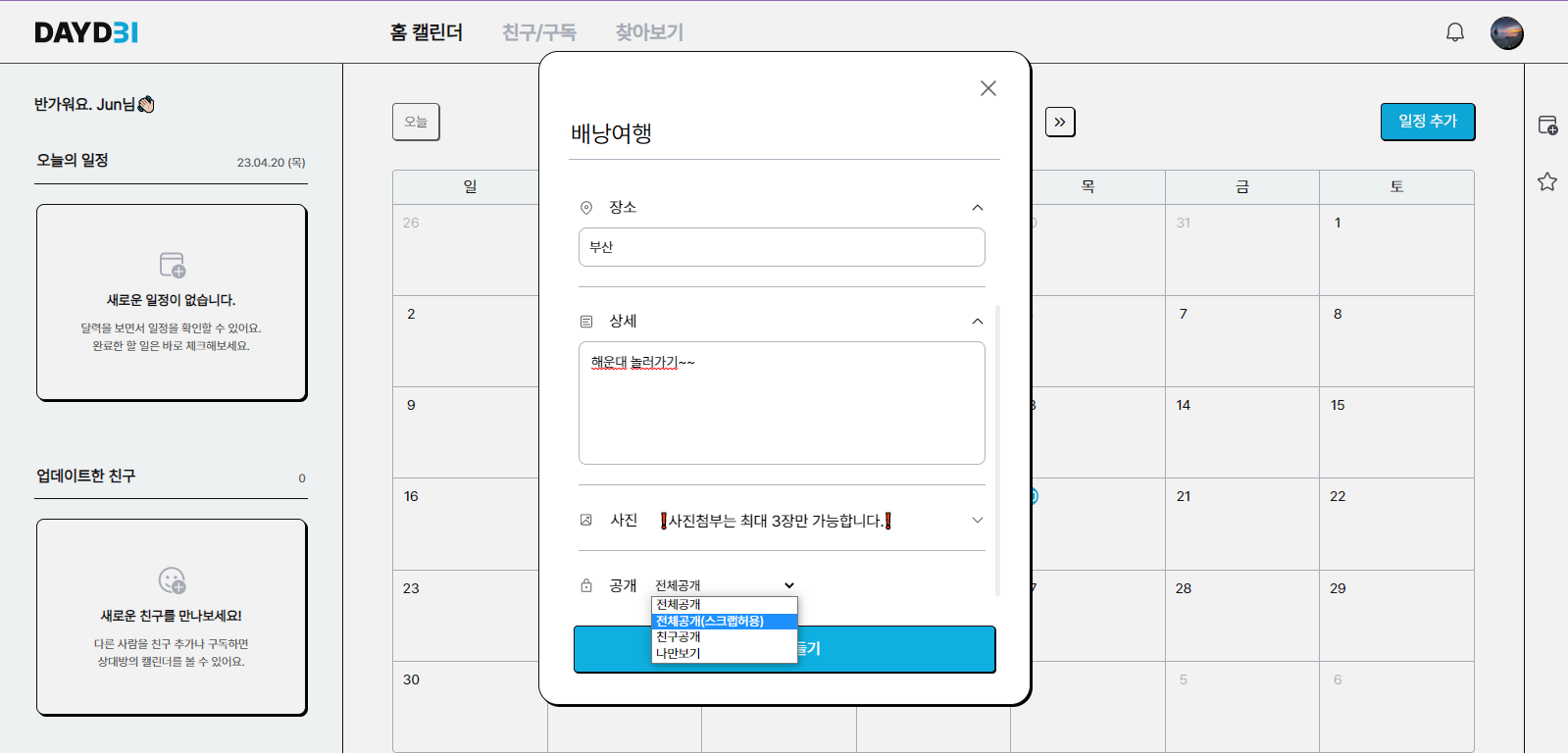Screen dimensions: 1568x753
Task: Open the 공개 visibility dropdown
Action: point(725,585)
